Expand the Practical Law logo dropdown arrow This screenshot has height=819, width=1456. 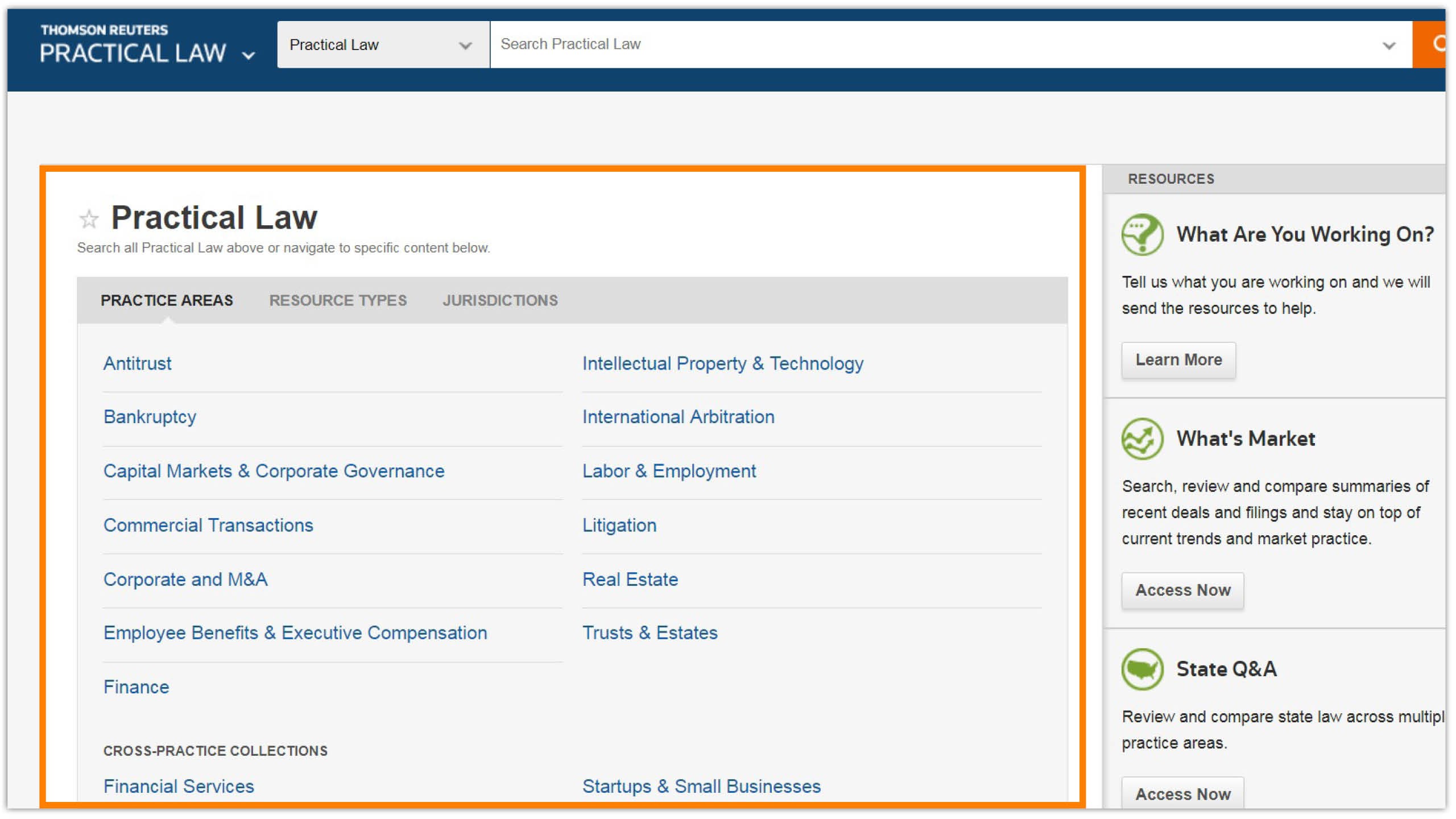pos(249,56)
